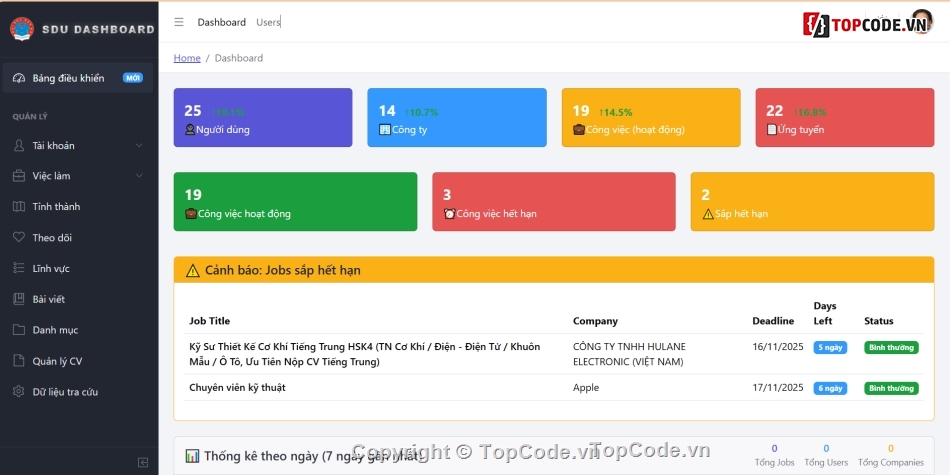Viewport: 950px width, 475px height.
Task: Open Bảng điều khiển in sidebar
Action: (78, 78)
